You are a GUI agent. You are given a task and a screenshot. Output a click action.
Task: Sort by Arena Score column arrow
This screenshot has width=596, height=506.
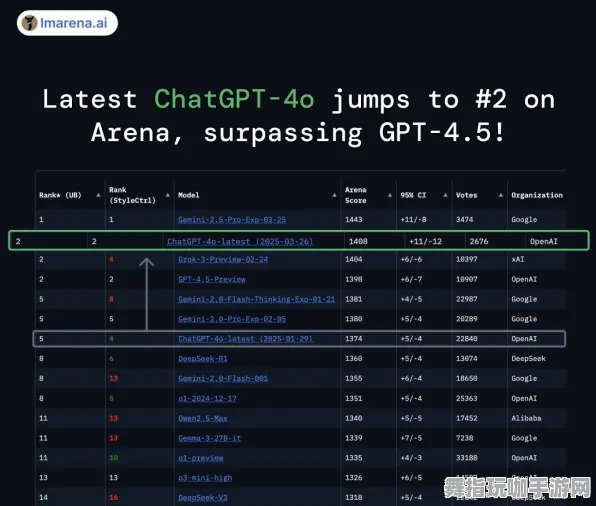click(390, 195)
